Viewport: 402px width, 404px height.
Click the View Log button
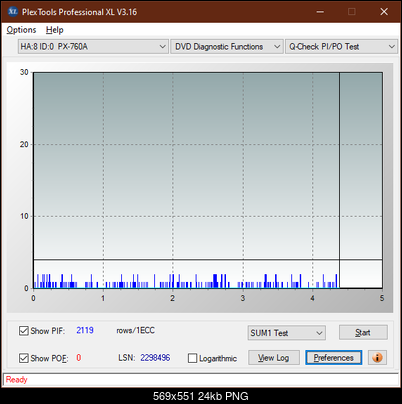(274, 358)
